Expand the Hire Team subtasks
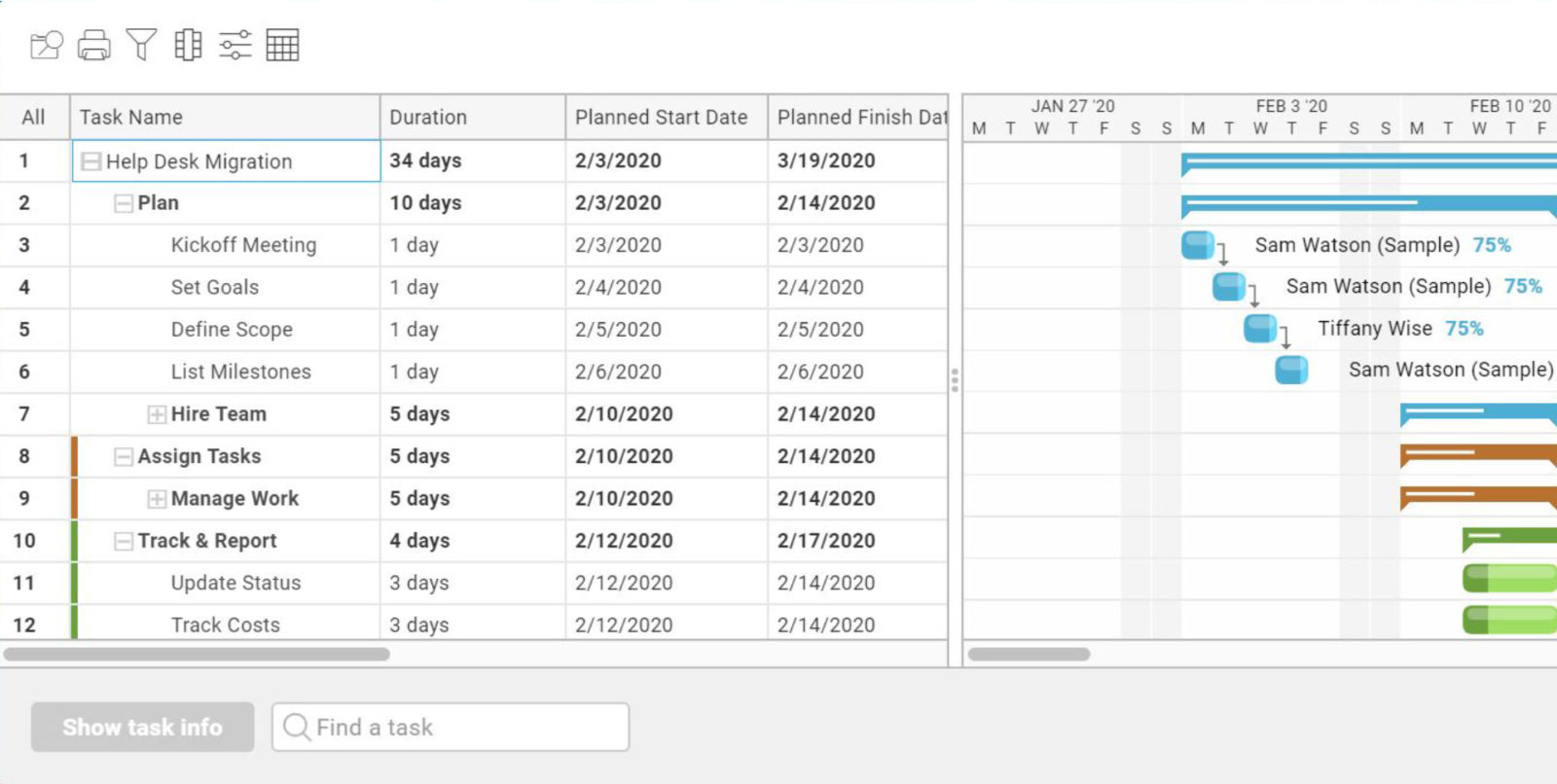1557x784 pixels. pyautogui.click(x=156, y=414)
